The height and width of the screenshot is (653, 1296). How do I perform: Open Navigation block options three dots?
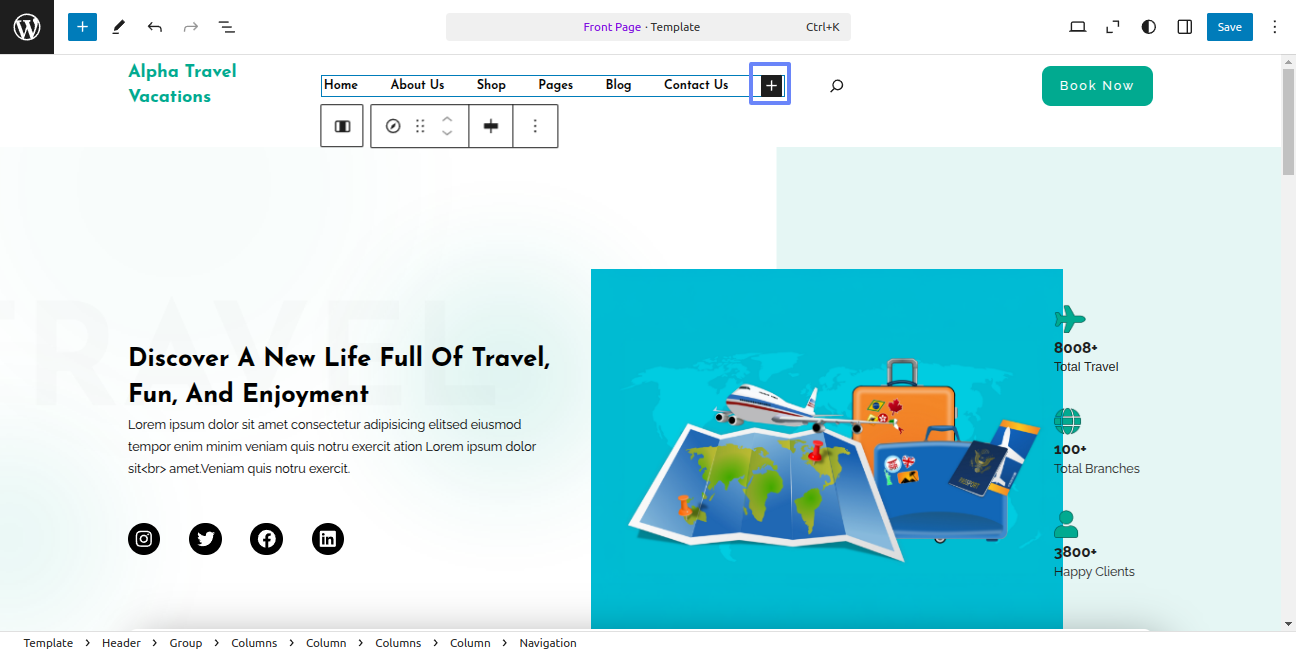535,126
